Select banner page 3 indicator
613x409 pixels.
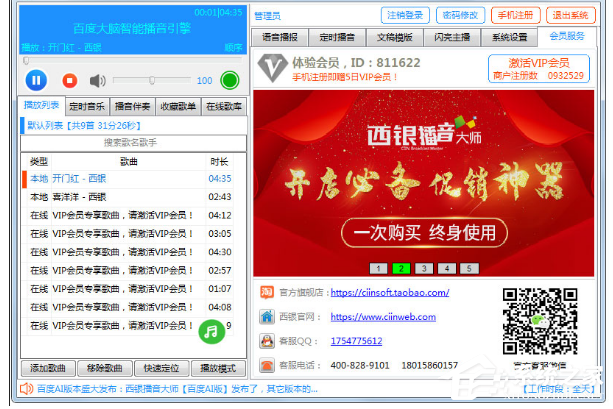424,268
